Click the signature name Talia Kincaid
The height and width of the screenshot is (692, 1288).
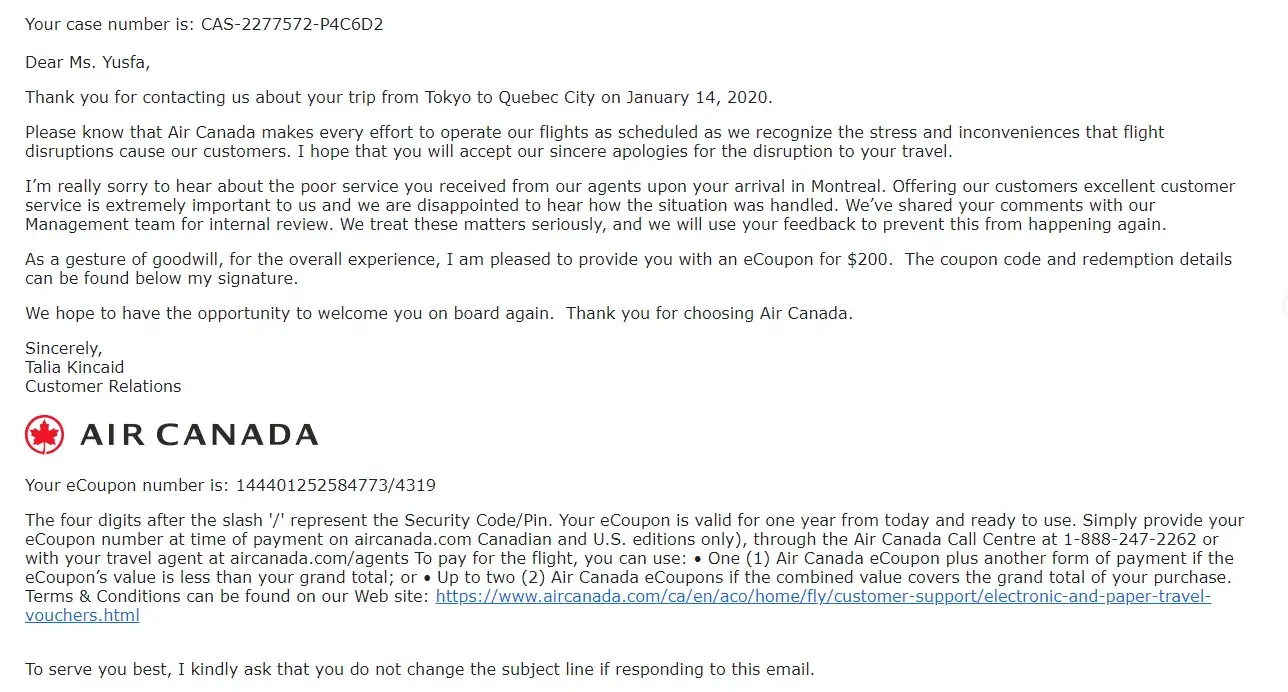(x=75, y=367)
